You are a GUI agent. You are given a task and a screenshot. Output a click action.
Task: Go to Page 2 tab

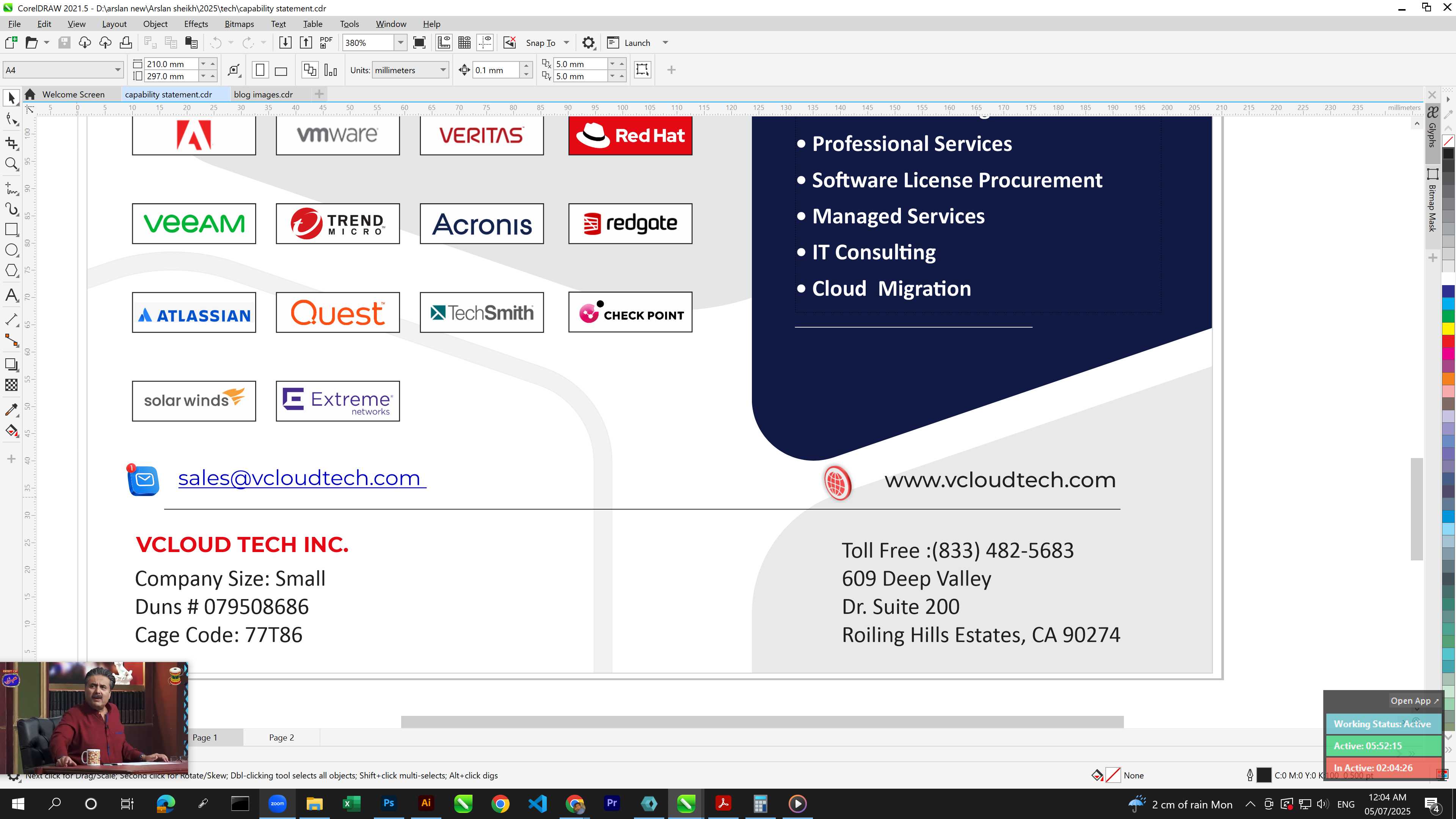281,737
